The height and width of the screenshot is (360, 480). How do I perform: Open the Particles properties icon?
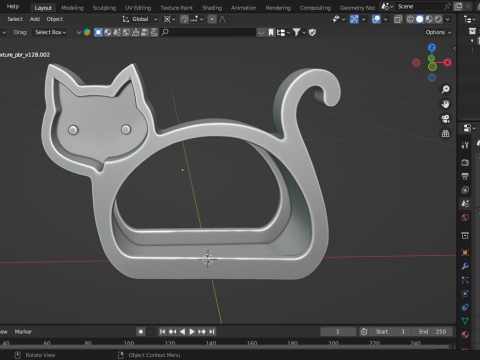[465, 280]
